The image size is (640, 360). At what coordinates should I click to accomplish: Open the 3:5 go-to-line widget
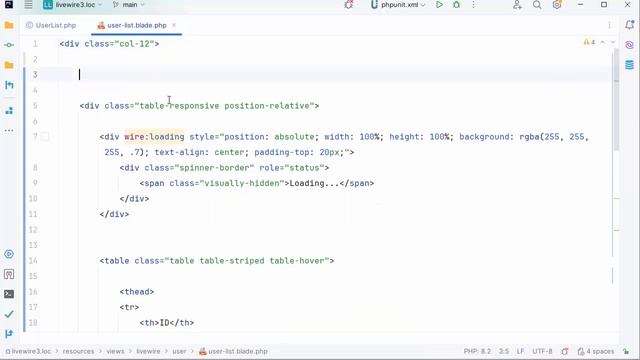click(x=504, y=351)
